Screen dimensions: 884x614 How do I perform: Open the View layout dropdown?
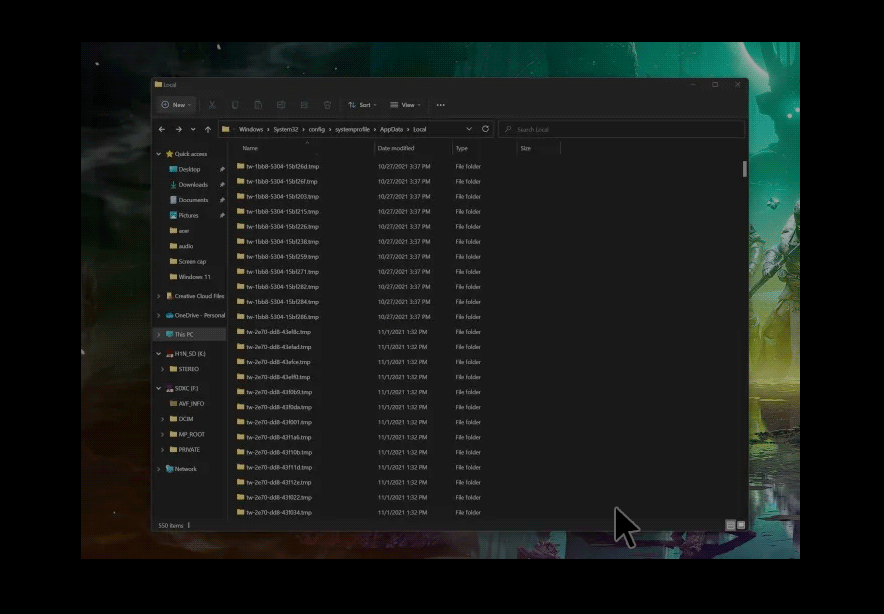[x=405, y=105]
